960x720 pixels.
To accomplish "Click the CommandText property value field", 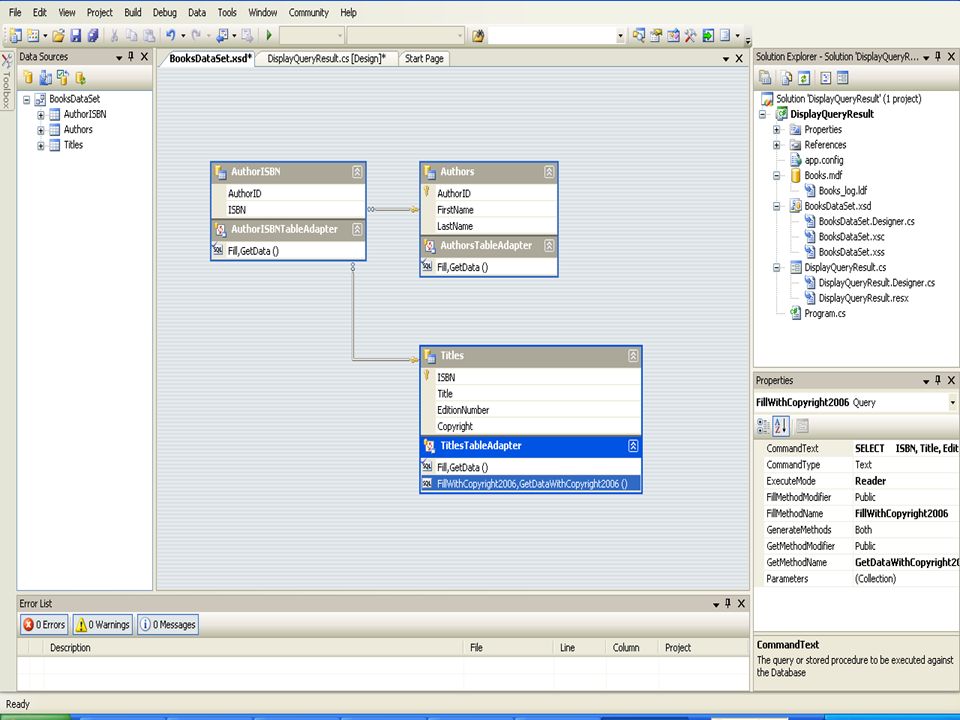I will coord(906,448).
